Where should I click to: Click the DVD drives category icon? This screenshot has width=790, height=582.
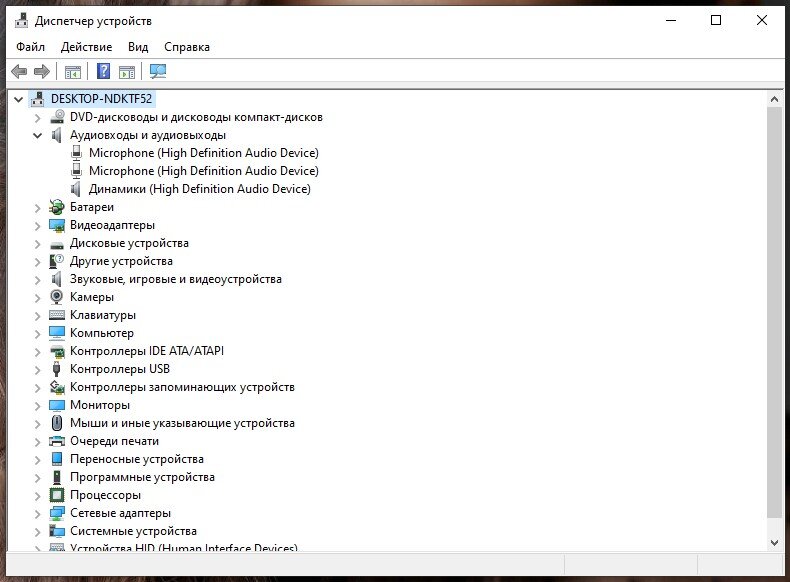(57, 117)
